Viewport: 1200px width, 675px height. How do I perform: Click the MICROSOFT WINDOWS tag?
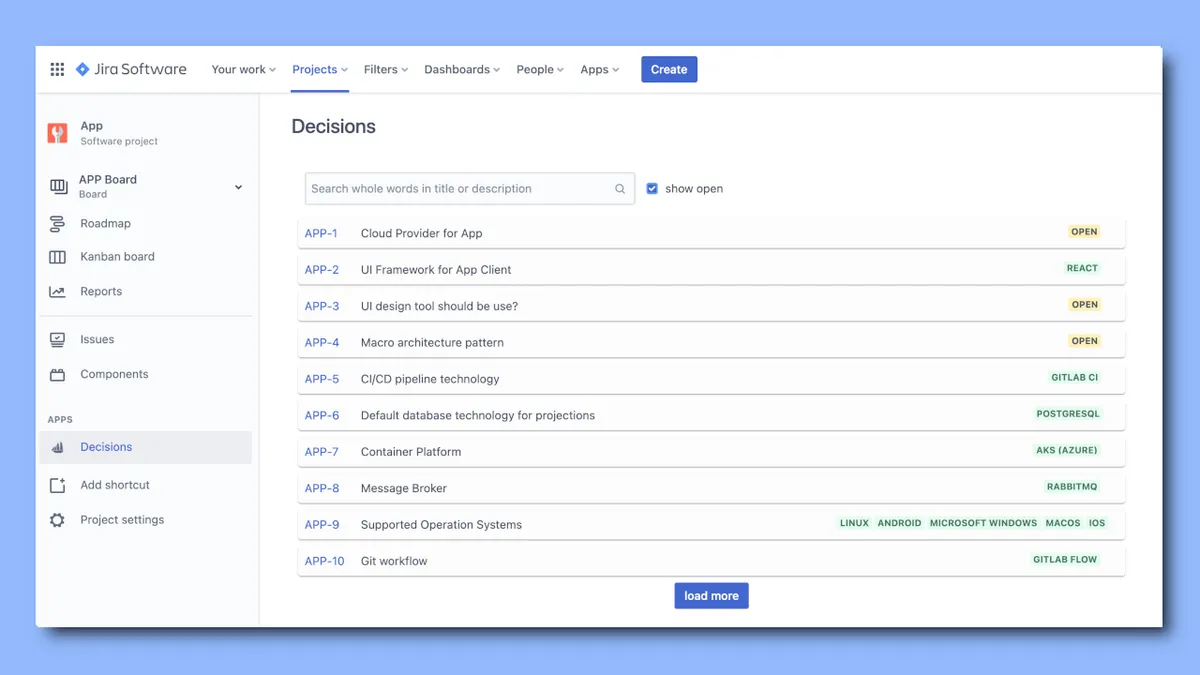(983, 524)
